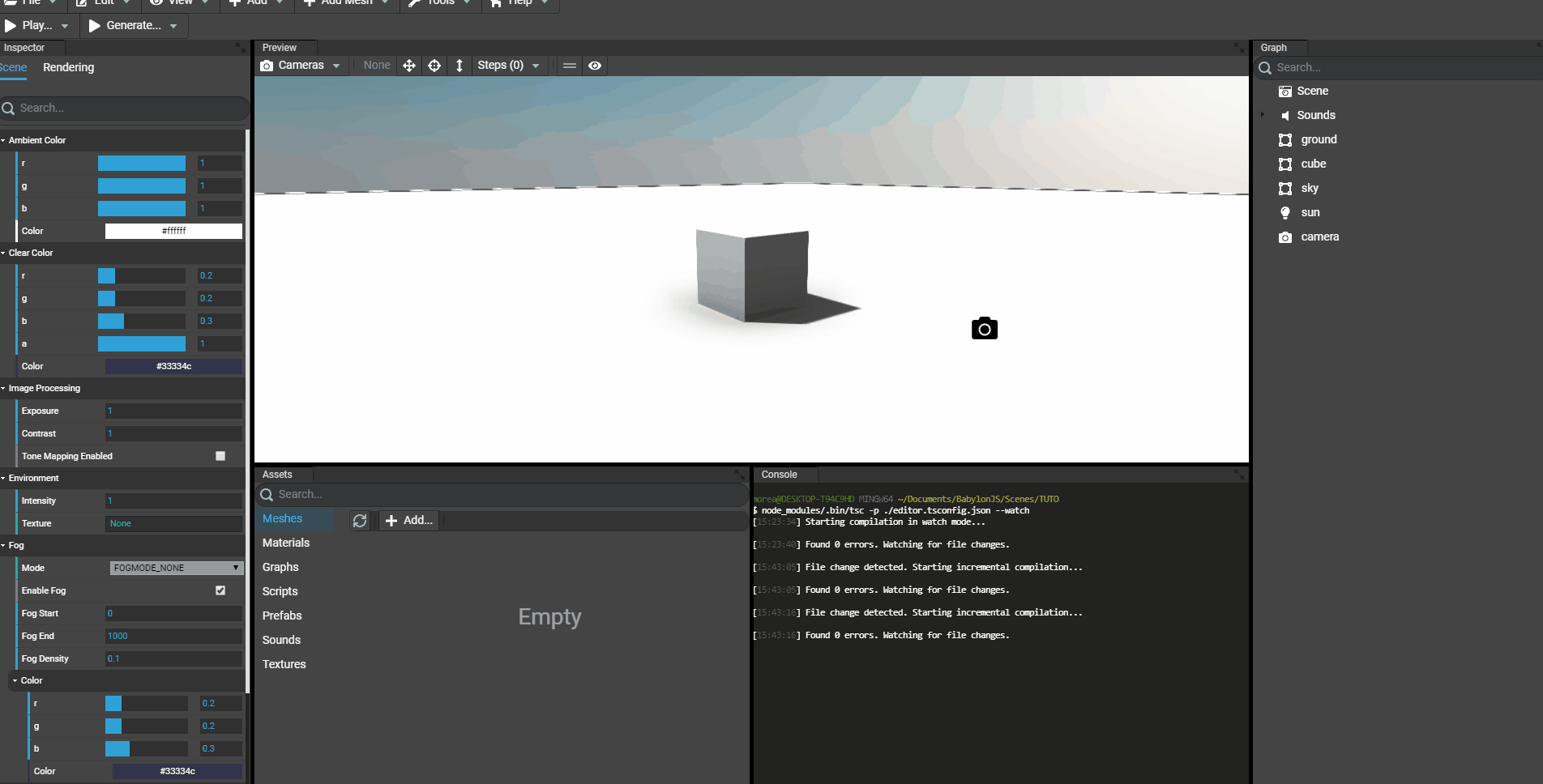The height and width of the screenshot is (784, 1543).
Task: Click the Fog End value field 1000
Action: coord(173,637)
